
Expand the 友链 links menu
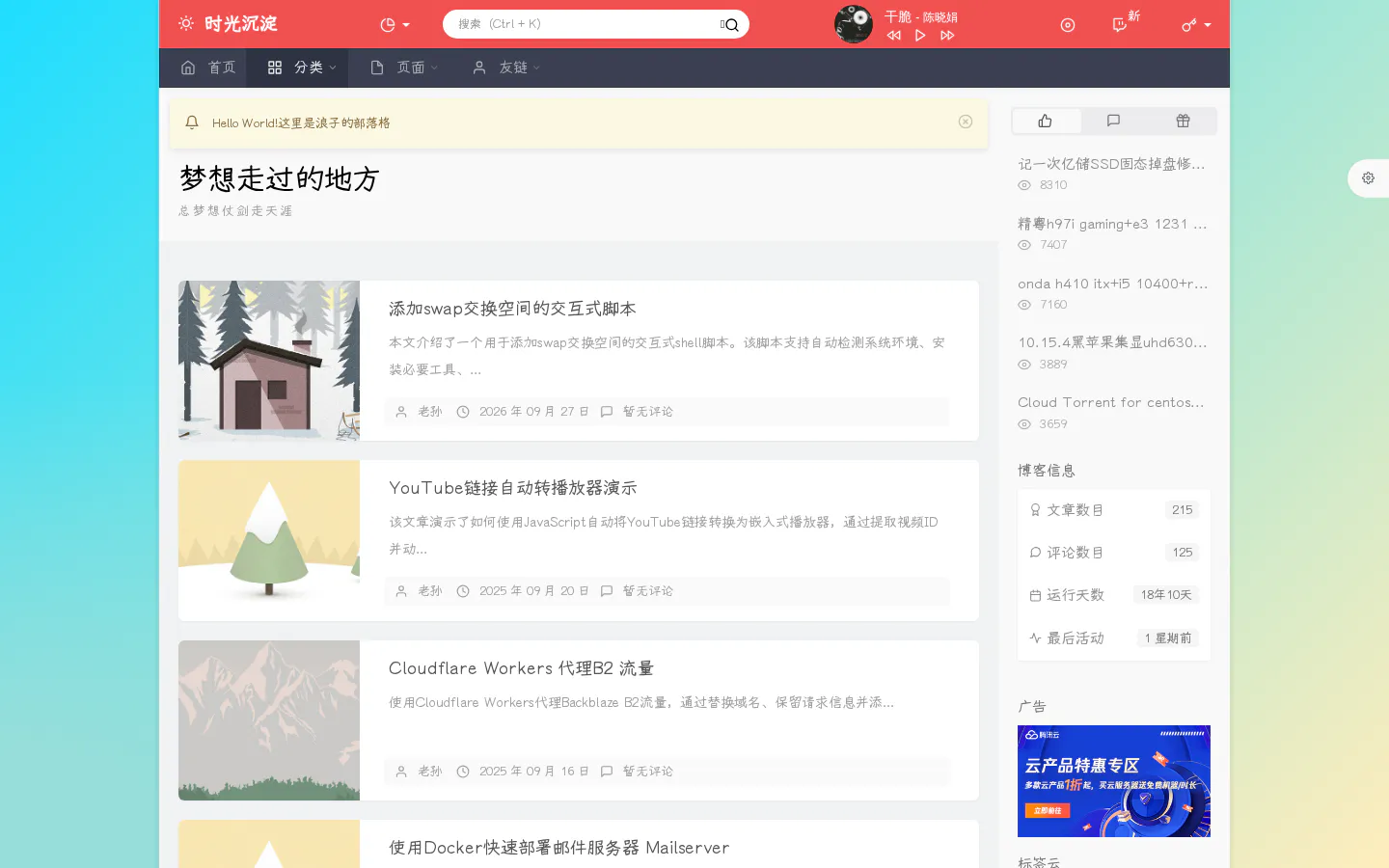[x=506, y=68]
